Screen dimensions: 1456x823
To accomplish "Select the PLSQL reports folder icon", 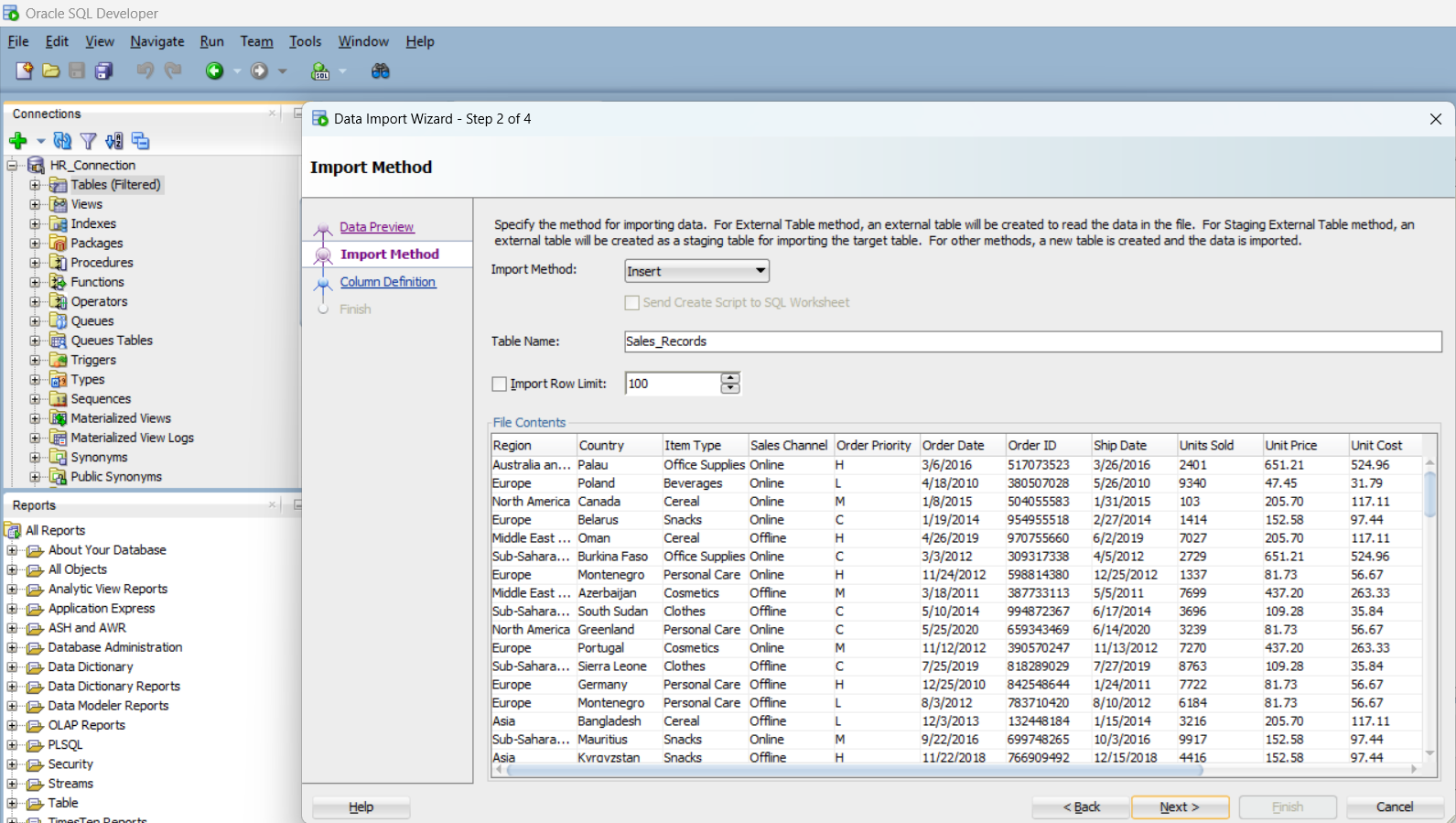I will (36, 745).
